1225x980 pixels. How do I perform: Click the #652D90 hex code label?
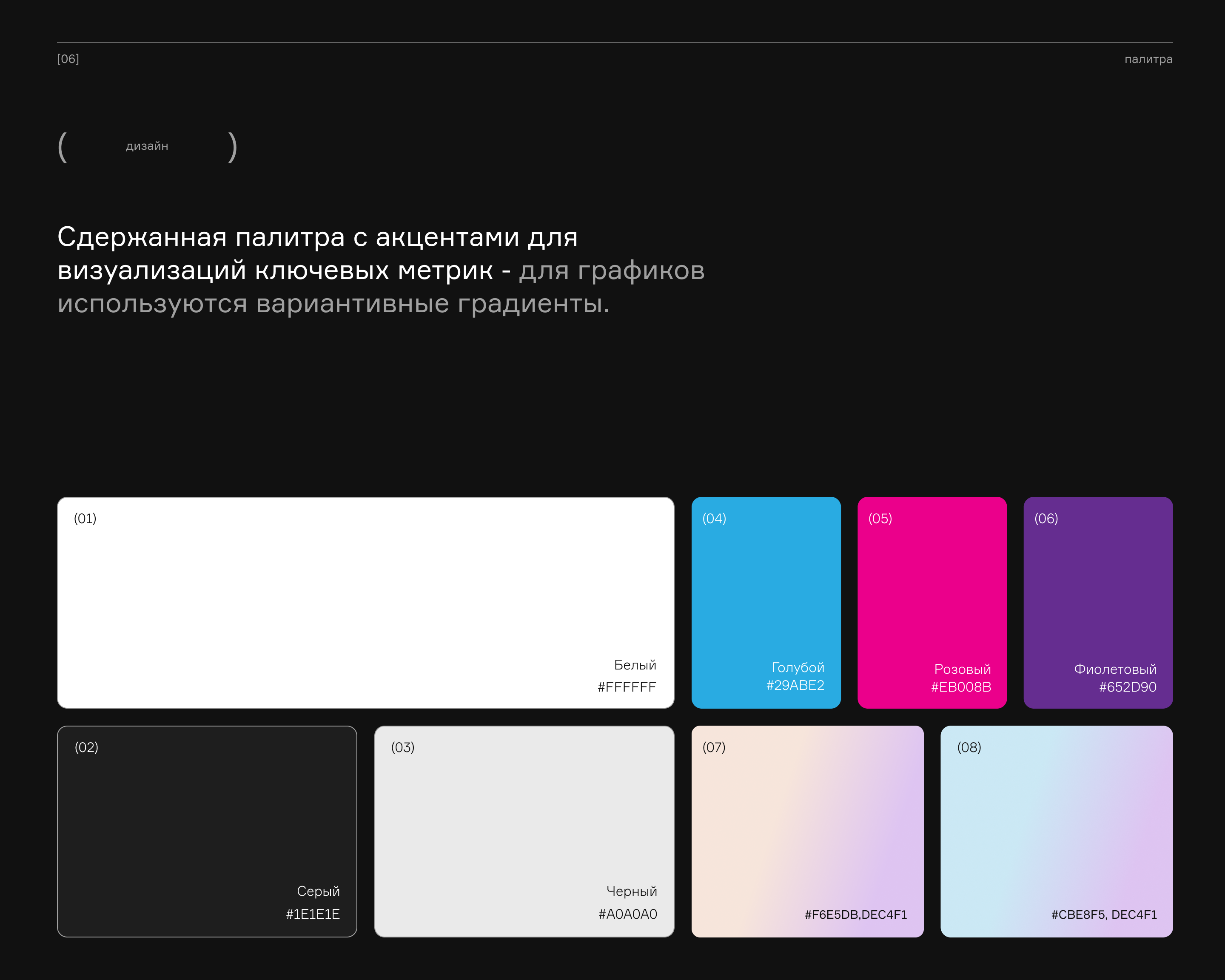click(1127, 687)
